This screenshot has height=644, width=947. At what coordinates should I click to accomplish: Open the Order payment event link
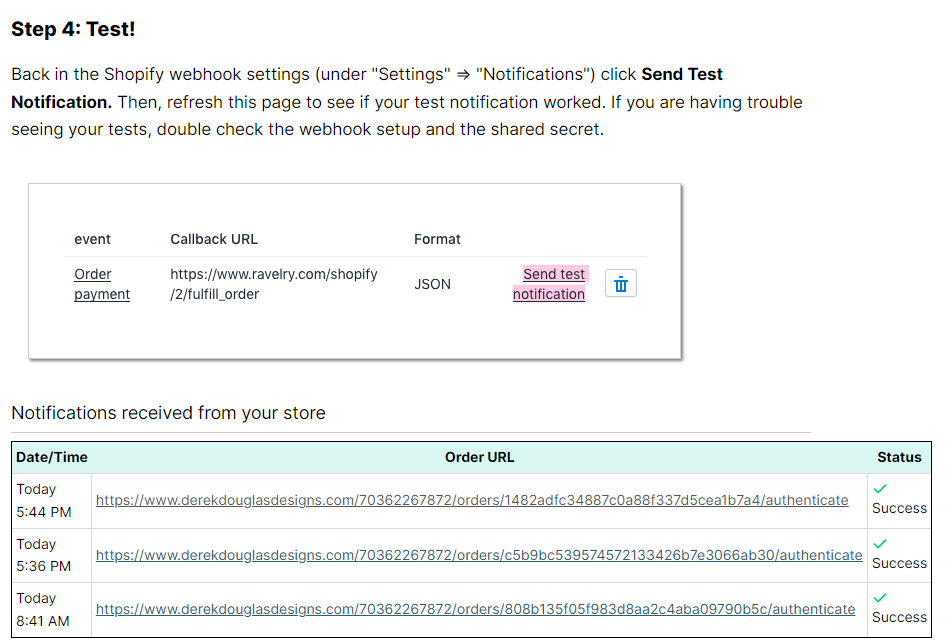[101, 284]
